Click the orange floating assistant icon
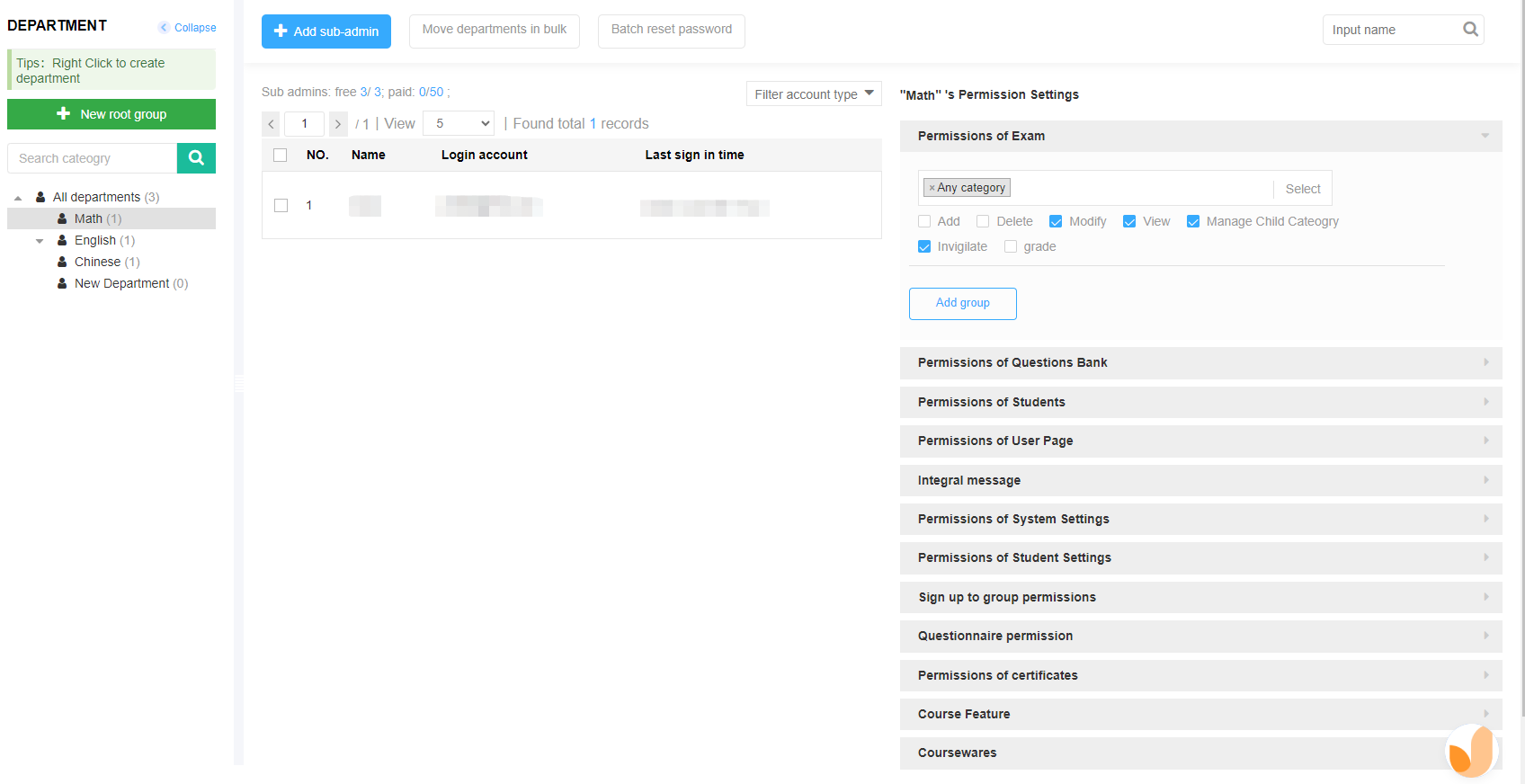Screen dimensions: 1525x784 pos(1471,751)
